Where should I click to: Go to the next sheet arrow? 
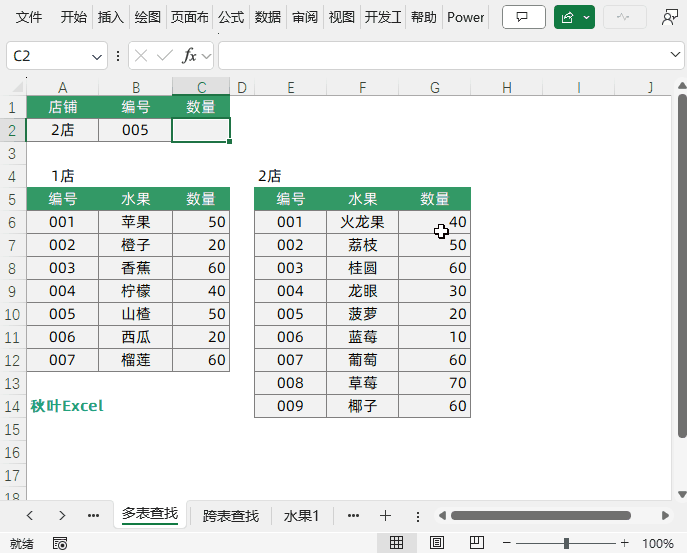point(62,515)
